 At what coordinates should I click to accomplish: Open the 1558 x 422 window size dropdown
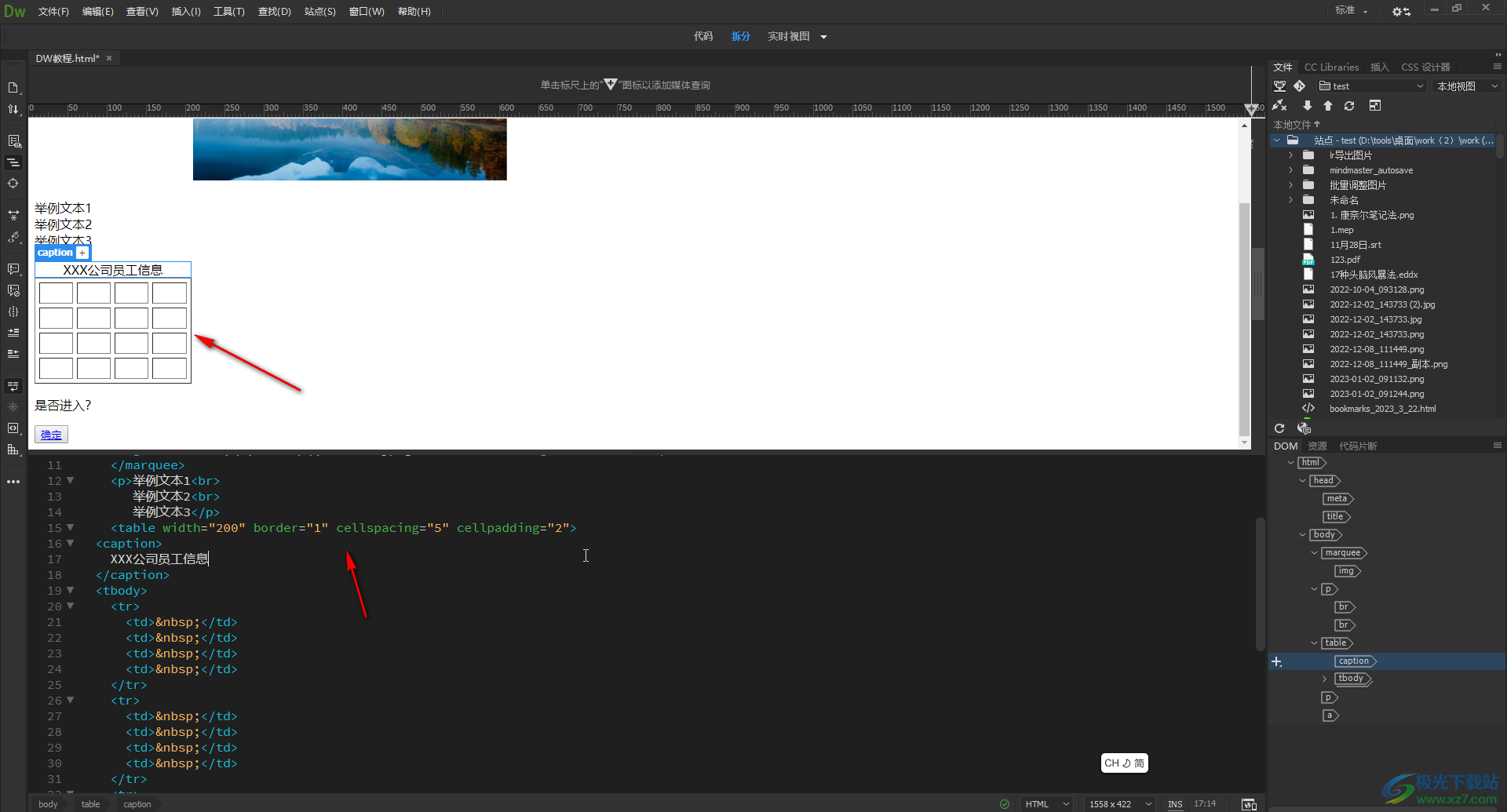[1120, 804]
